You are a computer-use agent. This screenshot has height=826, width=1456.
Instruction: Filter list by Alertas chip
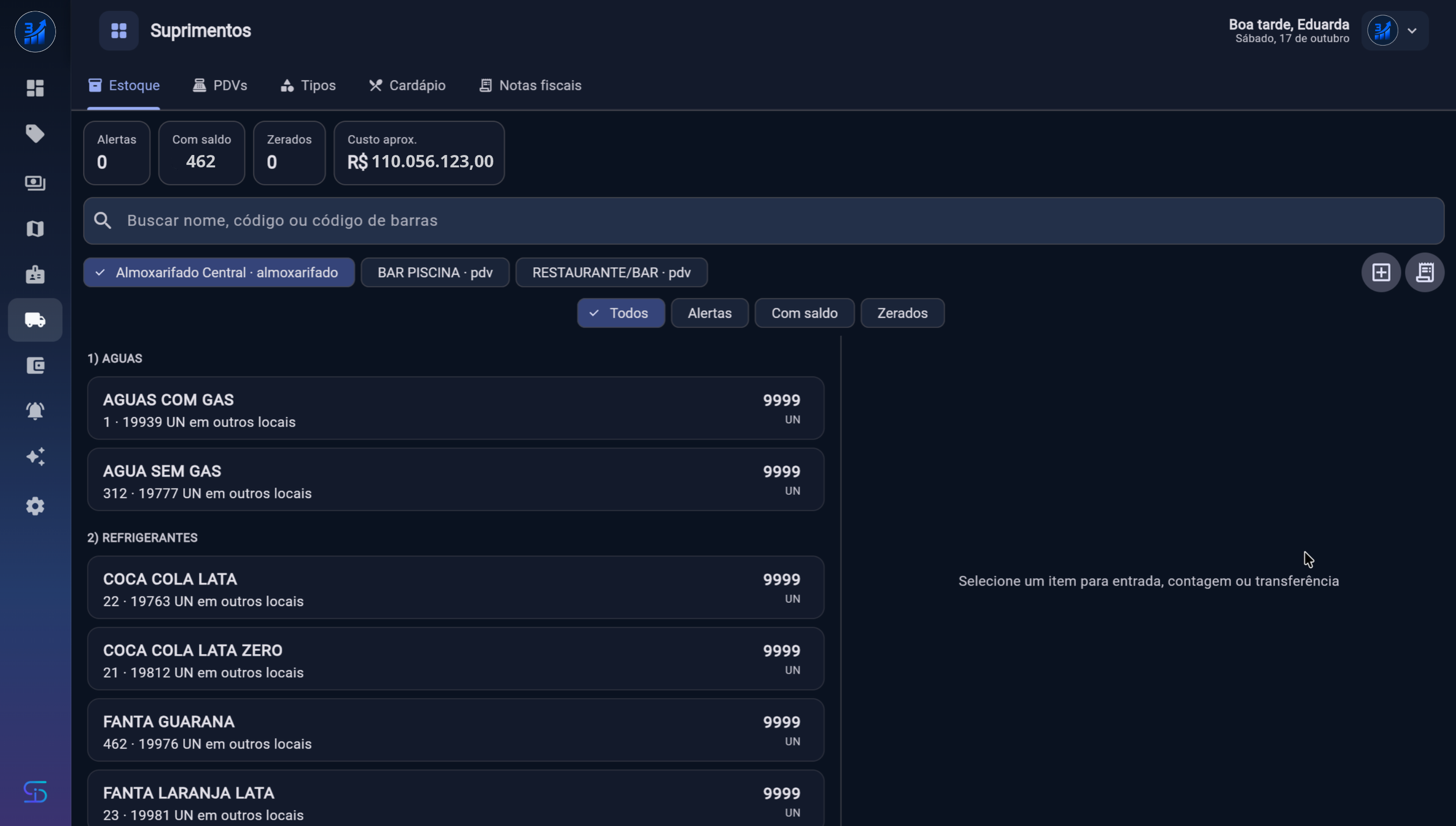(710, 313)
